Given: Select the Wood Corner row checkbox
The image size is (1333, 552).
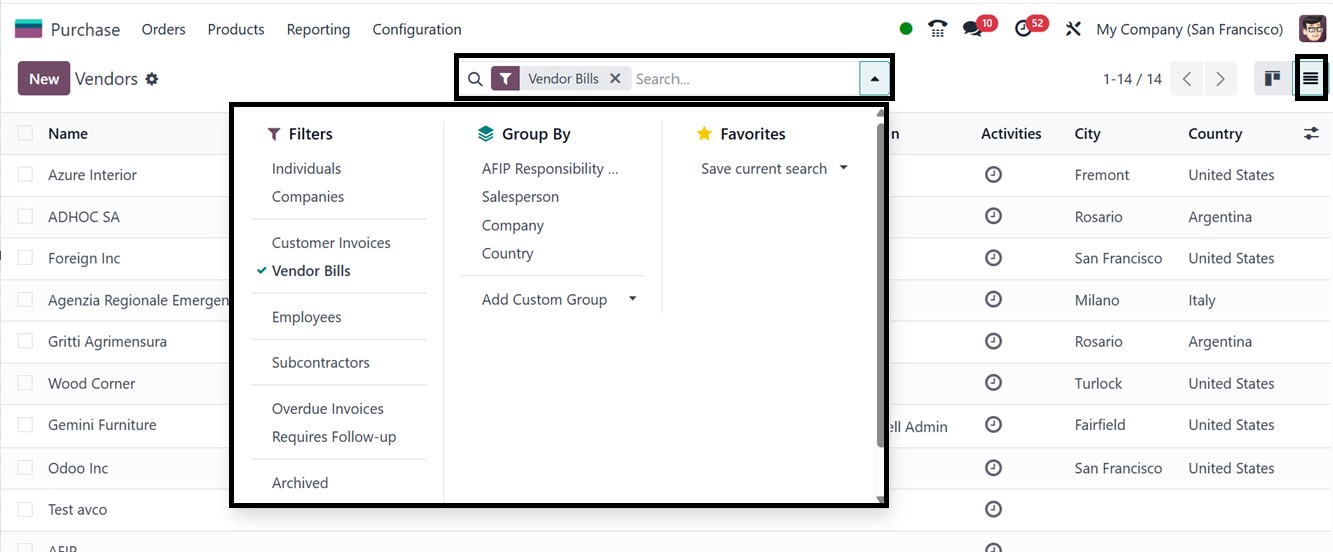Looking at the screenshot, I should 25,383.
